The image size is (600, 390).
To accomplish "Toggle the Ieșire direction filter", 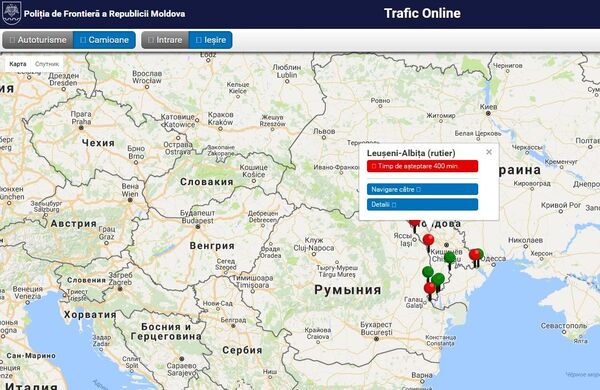I will [x=210, y=40].
